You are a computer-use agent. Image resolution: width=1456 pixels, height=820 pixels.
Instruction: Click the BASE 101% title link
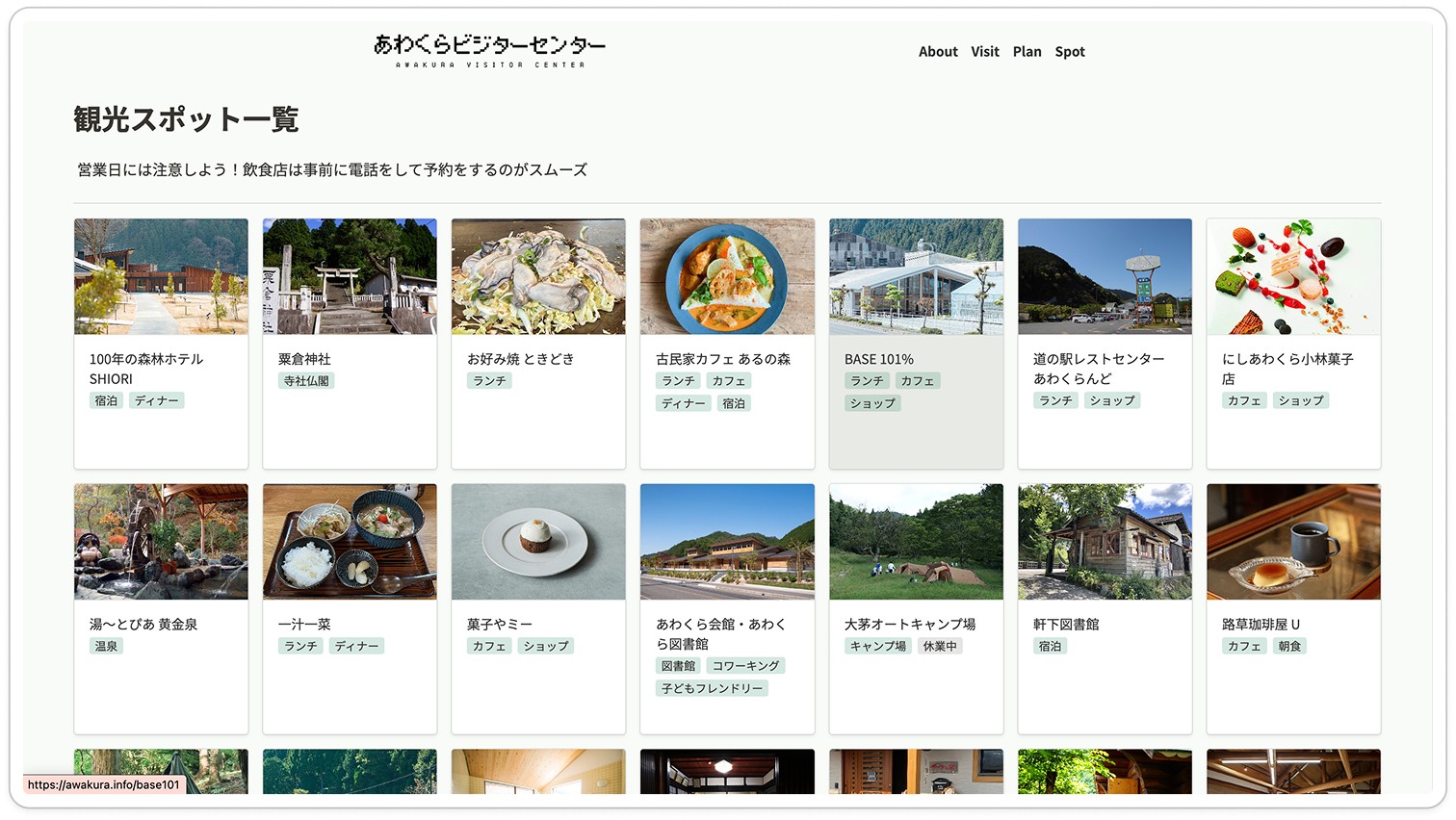tap(879, 359)
